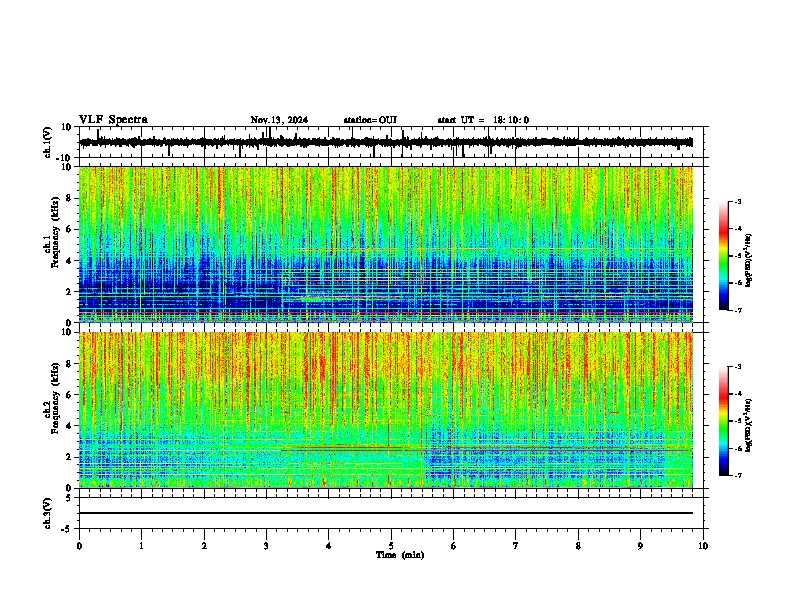Click the "Time (min)" axis label
This screenshot has height=612, width=792.
(400, 555)
